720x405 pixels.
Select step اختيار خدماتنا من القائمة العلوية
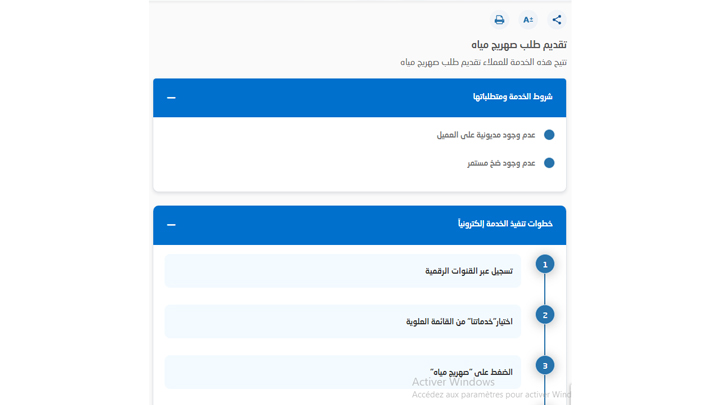click(x=343, y=321)
